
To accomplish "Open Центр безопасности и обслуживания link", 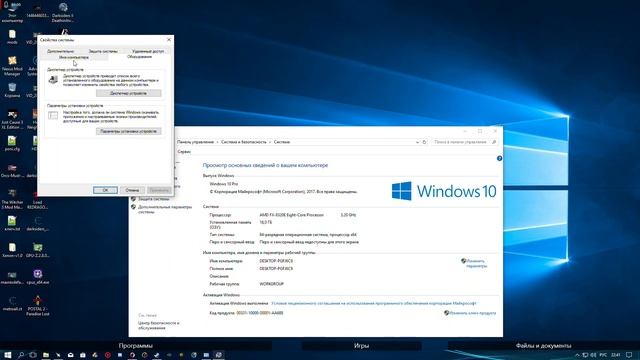I will coord(159,325).
